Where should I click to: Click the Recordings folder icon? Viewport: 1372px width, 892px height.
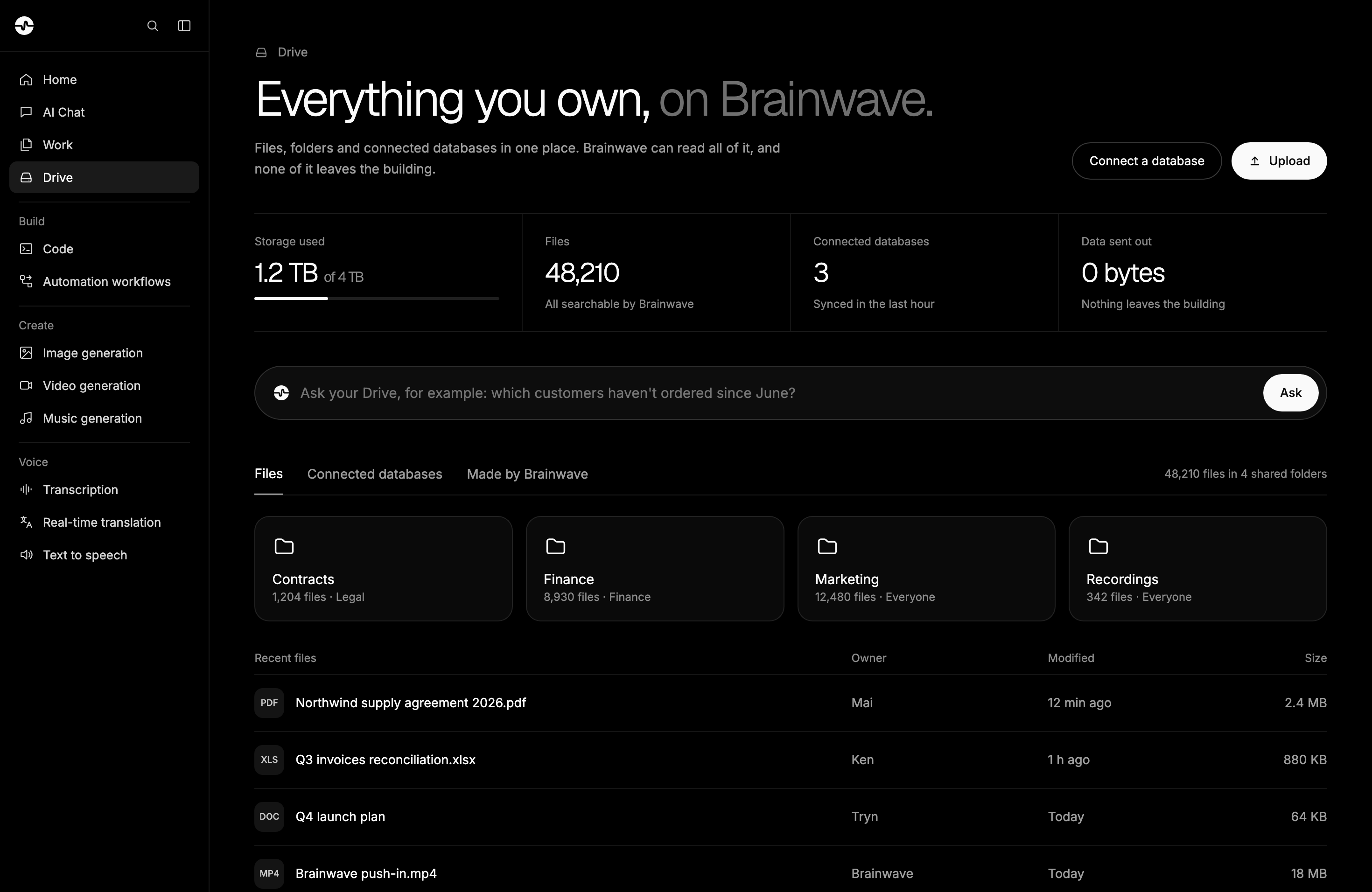[x=1098, y=546]
